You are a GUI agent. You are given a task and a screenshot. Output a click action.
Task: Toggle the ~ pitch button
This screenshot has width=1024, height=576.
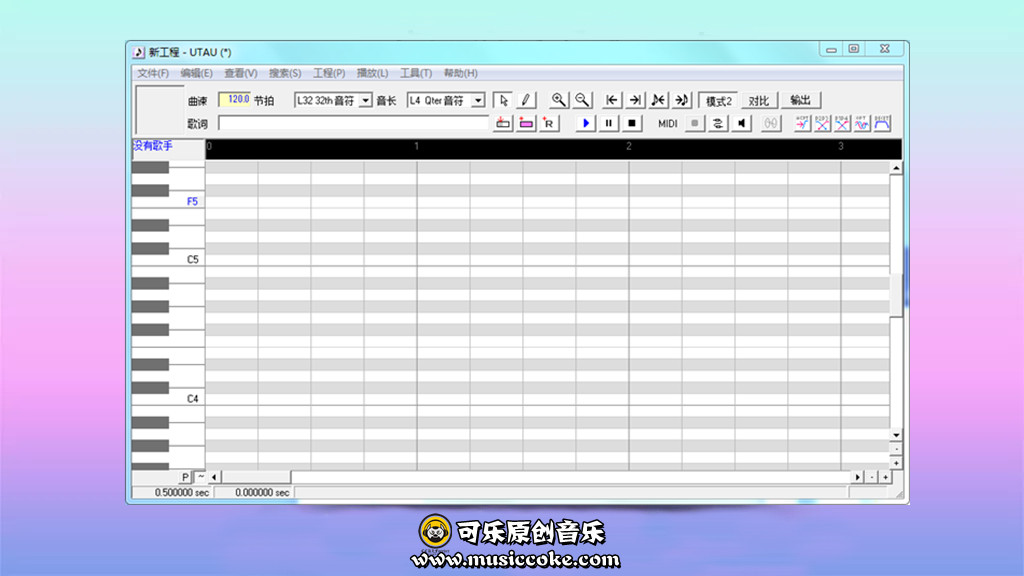(x=200, y=477)
